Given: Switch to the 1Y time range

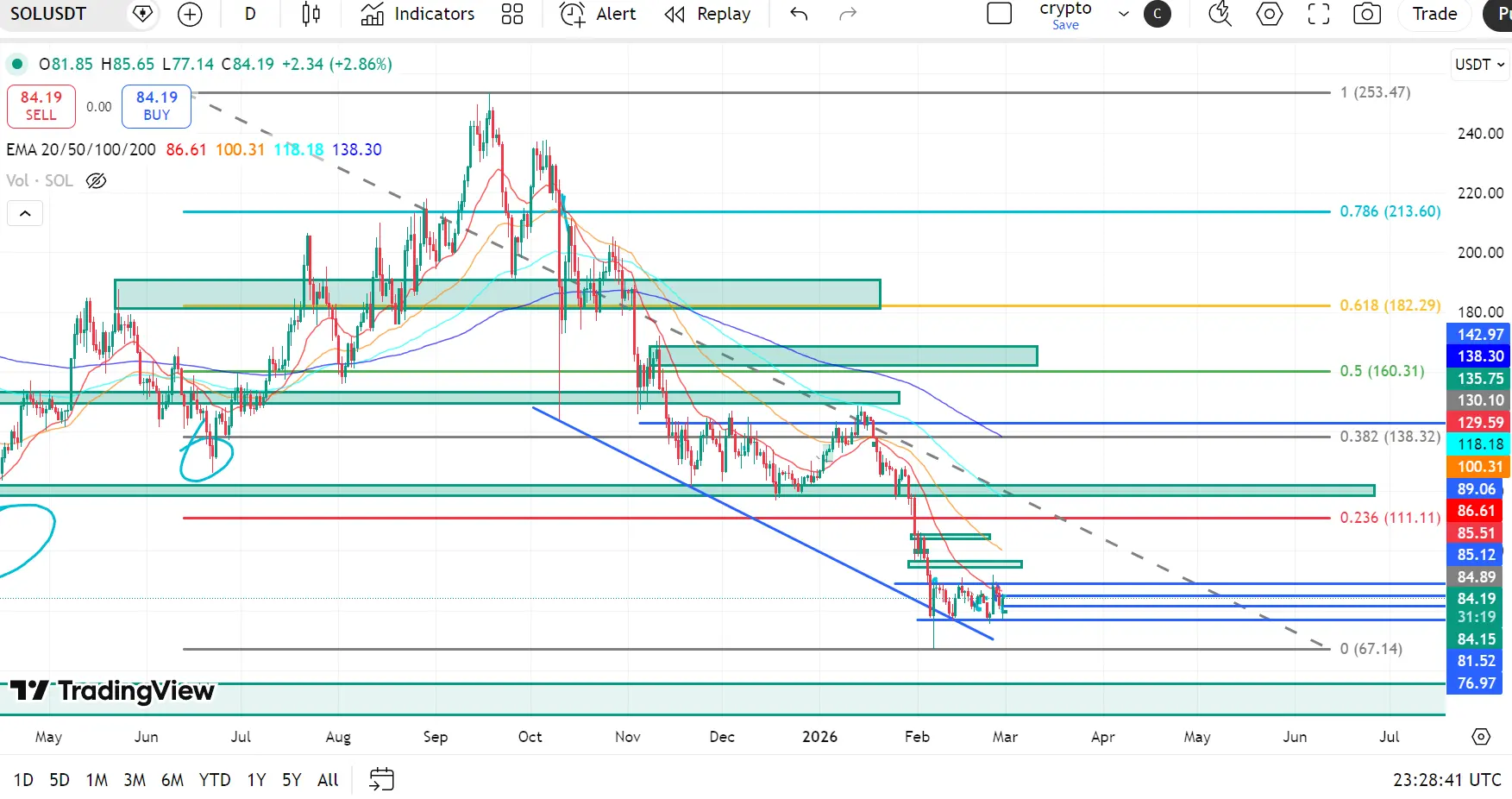Looking at the screenshot, I should coord(256,780).
